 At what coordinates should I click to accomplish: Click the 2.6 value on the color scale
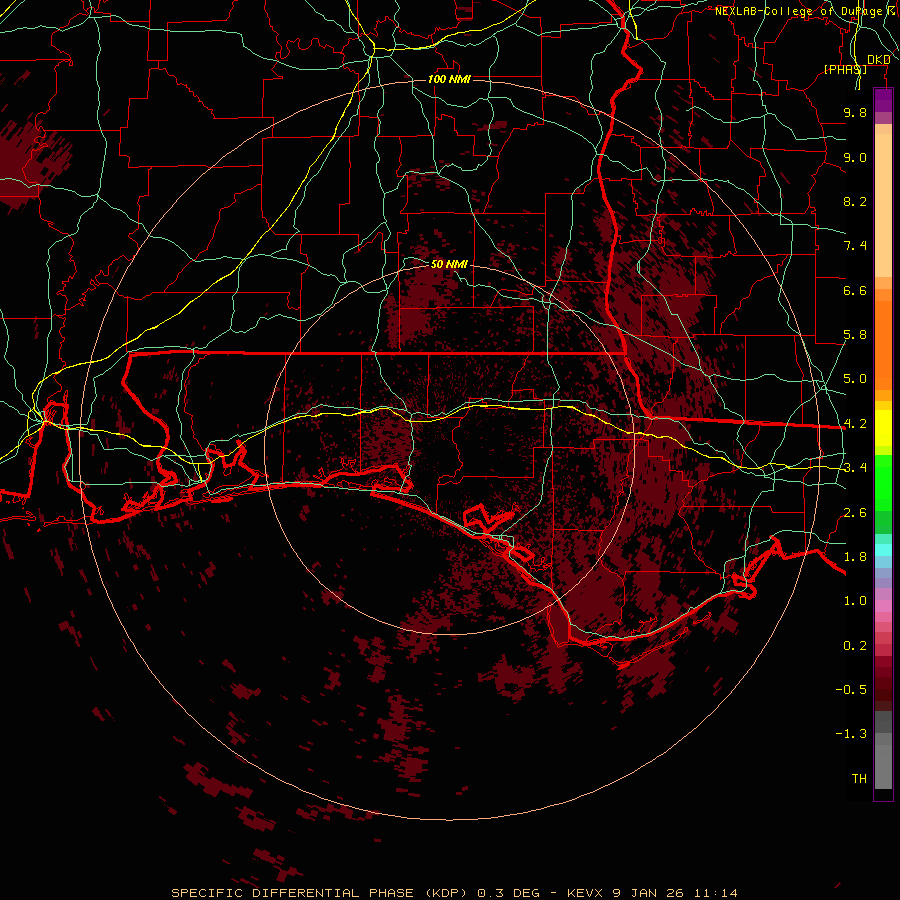click(x=855, y=513)
